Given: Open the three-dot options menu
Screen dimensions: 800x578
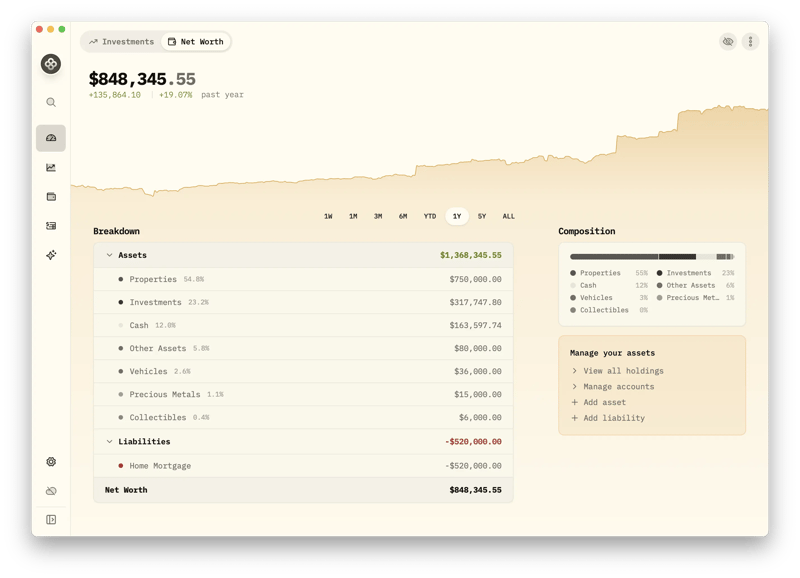Looking at the screenshot, I should (751, 42).
